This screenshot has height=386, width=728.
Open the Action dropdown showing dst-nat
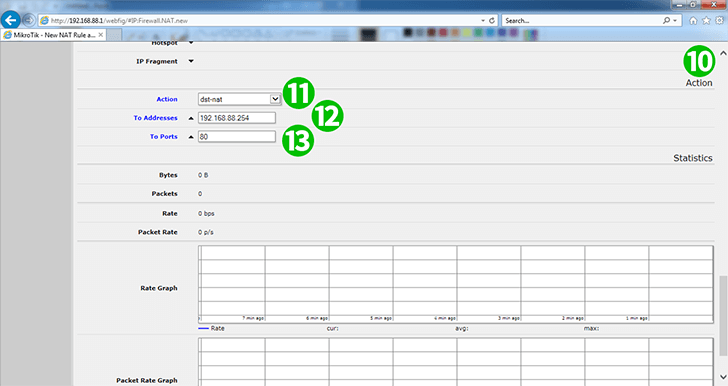click(x=239, y=99)
